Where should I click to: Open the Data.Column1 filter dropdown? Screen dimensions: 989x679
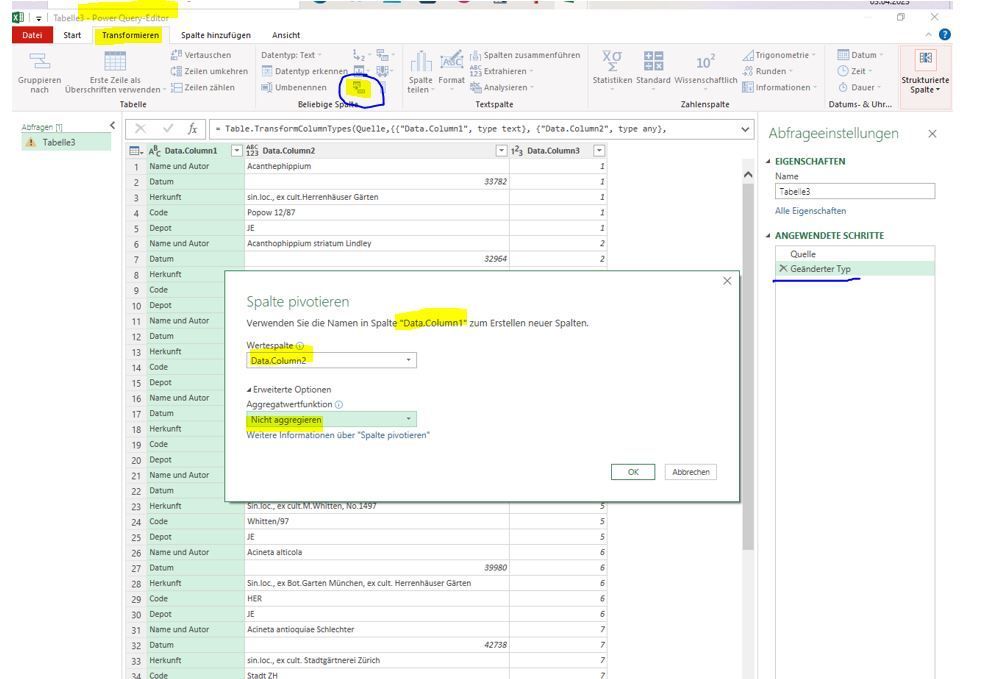point(237,151)
